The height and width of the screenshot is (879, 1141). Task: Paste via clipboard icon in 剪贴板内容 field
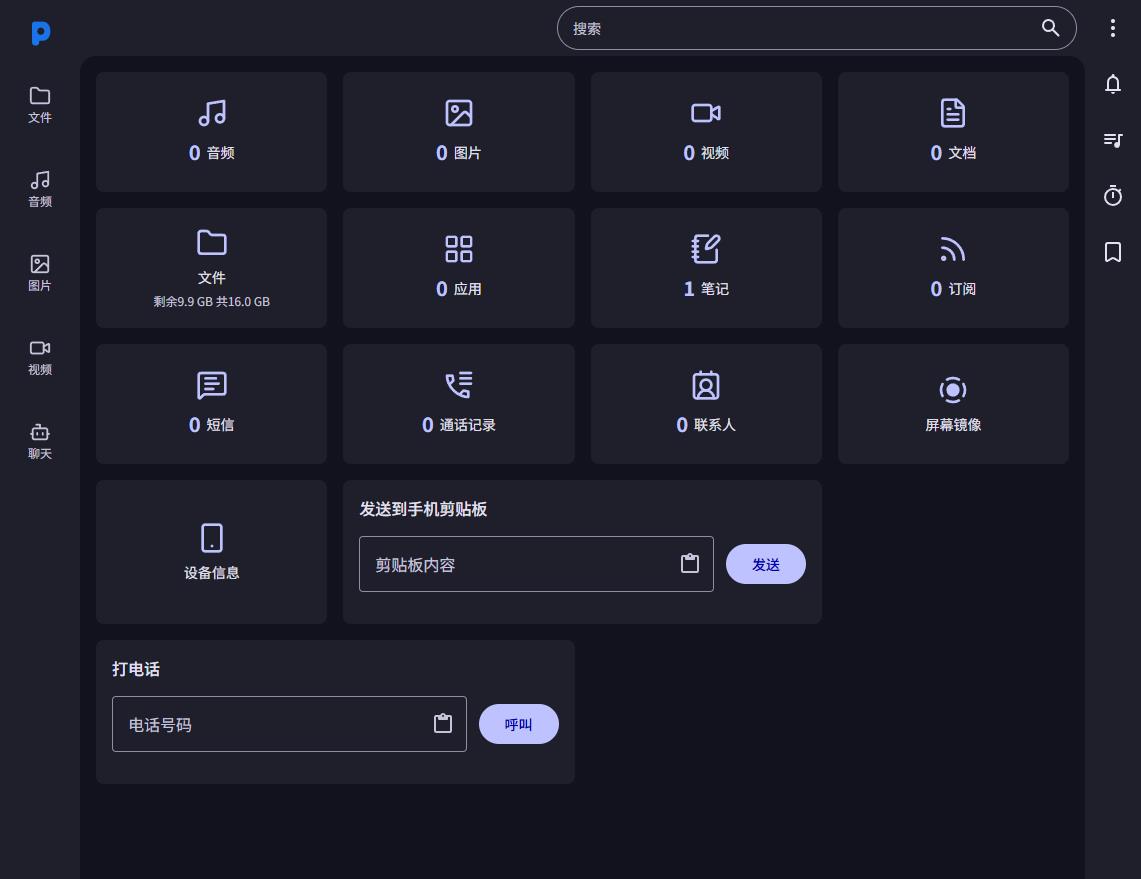(690, 563)
